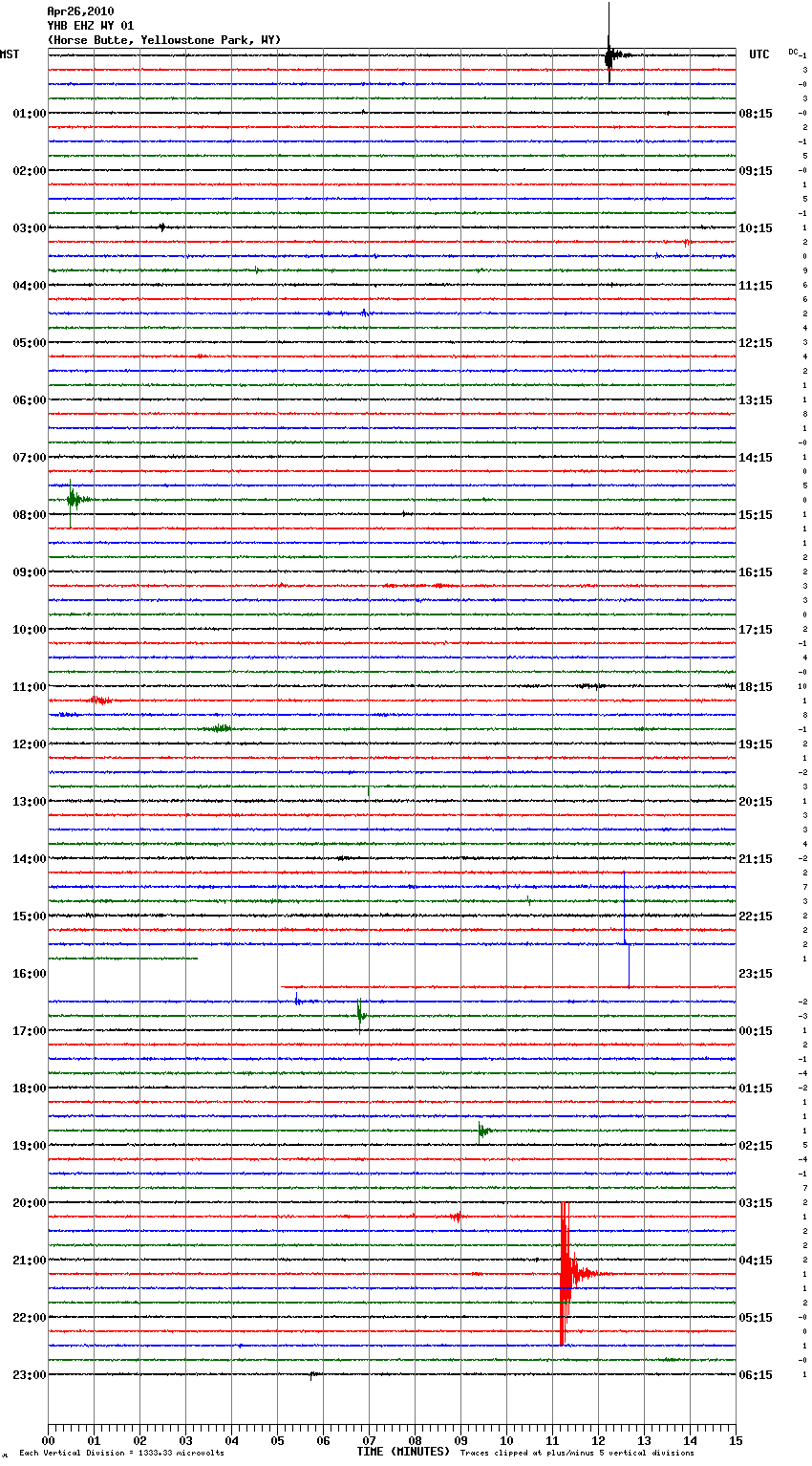
Task: Click the 04:15 UTC time label
Action: 756,1261
